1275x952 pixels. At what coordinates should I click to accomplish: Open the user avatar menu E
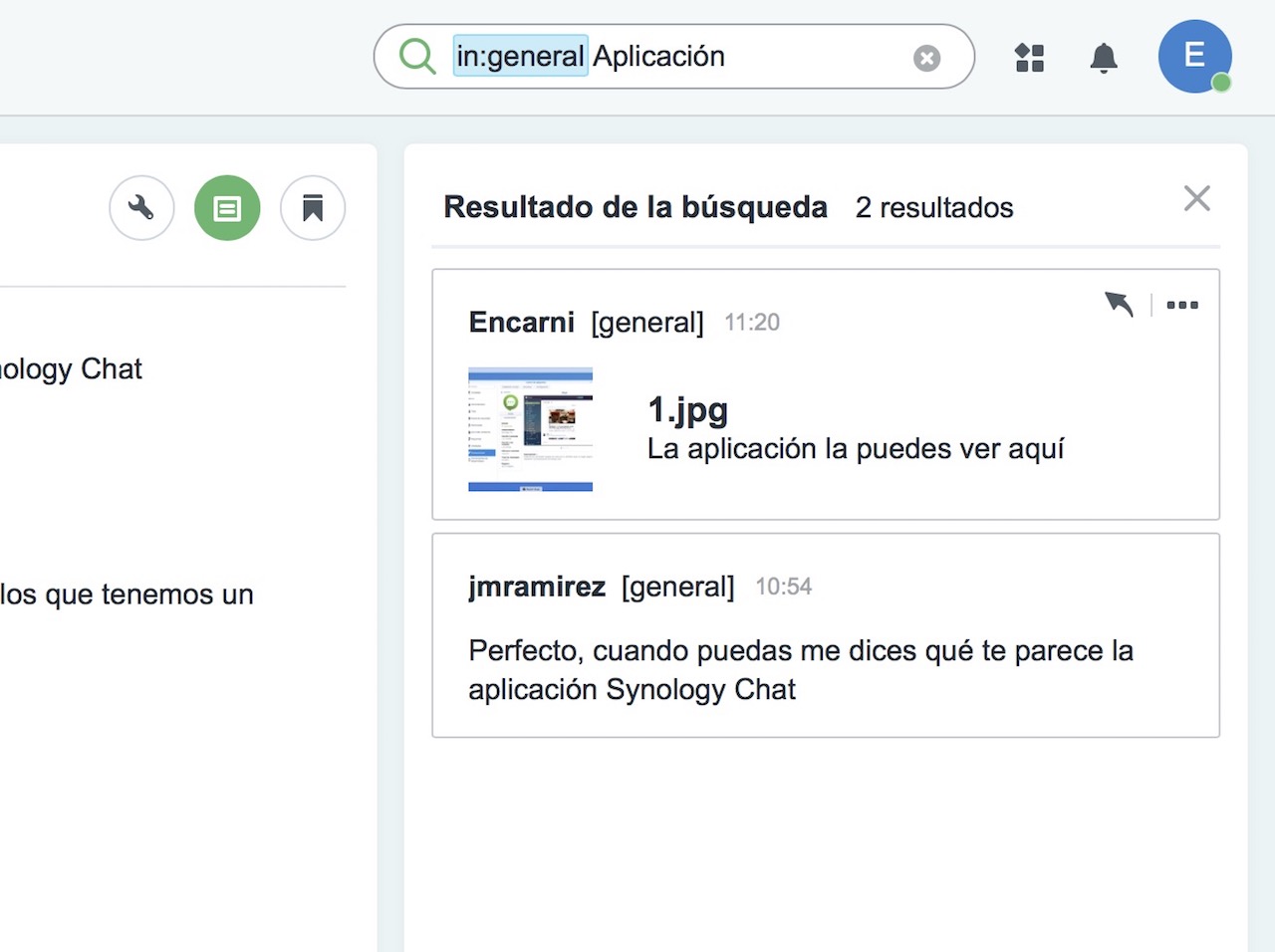(1193, 56)
